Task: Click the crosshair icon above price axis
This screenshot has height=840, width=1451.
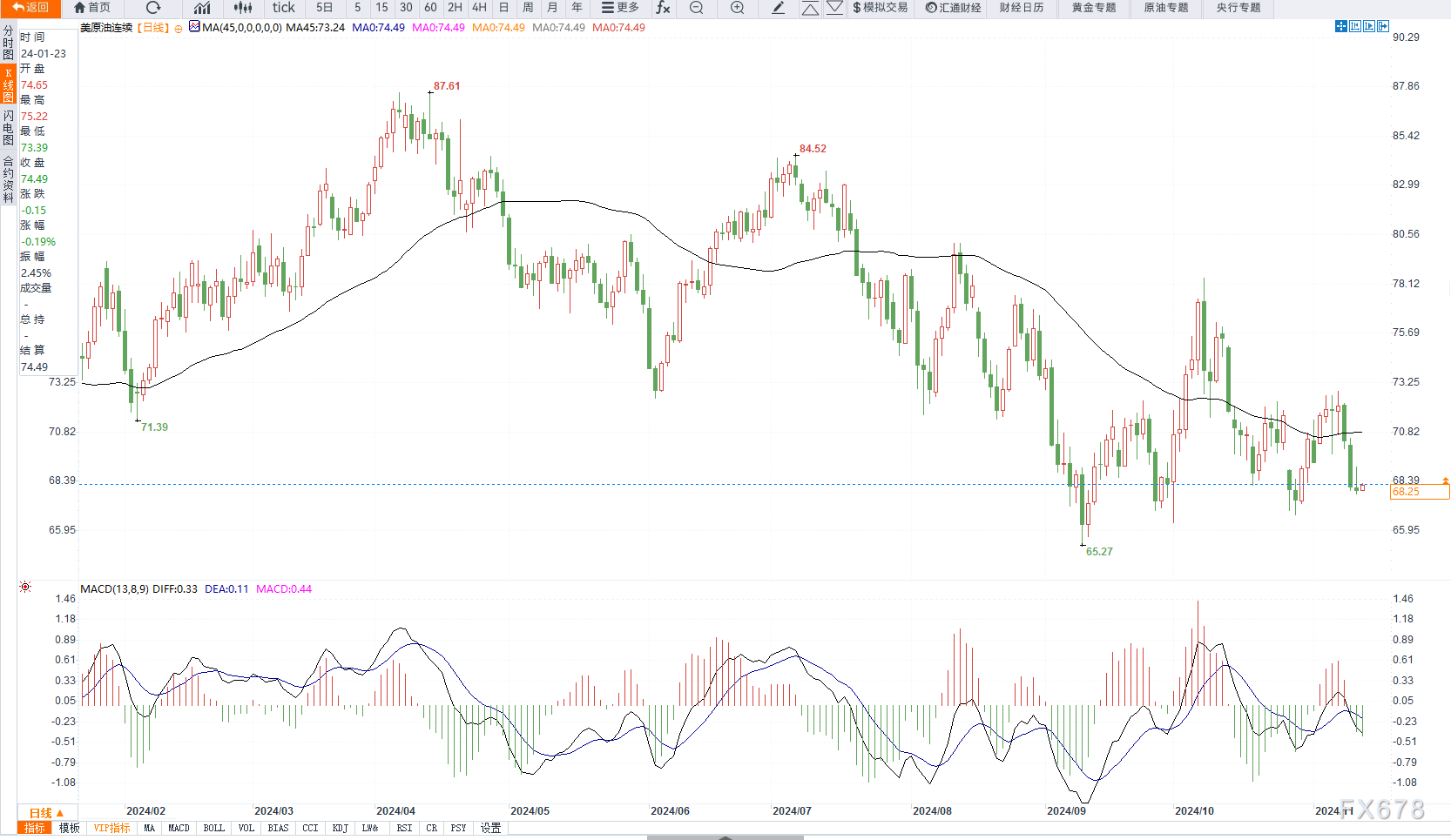Action: (1340, 27)
